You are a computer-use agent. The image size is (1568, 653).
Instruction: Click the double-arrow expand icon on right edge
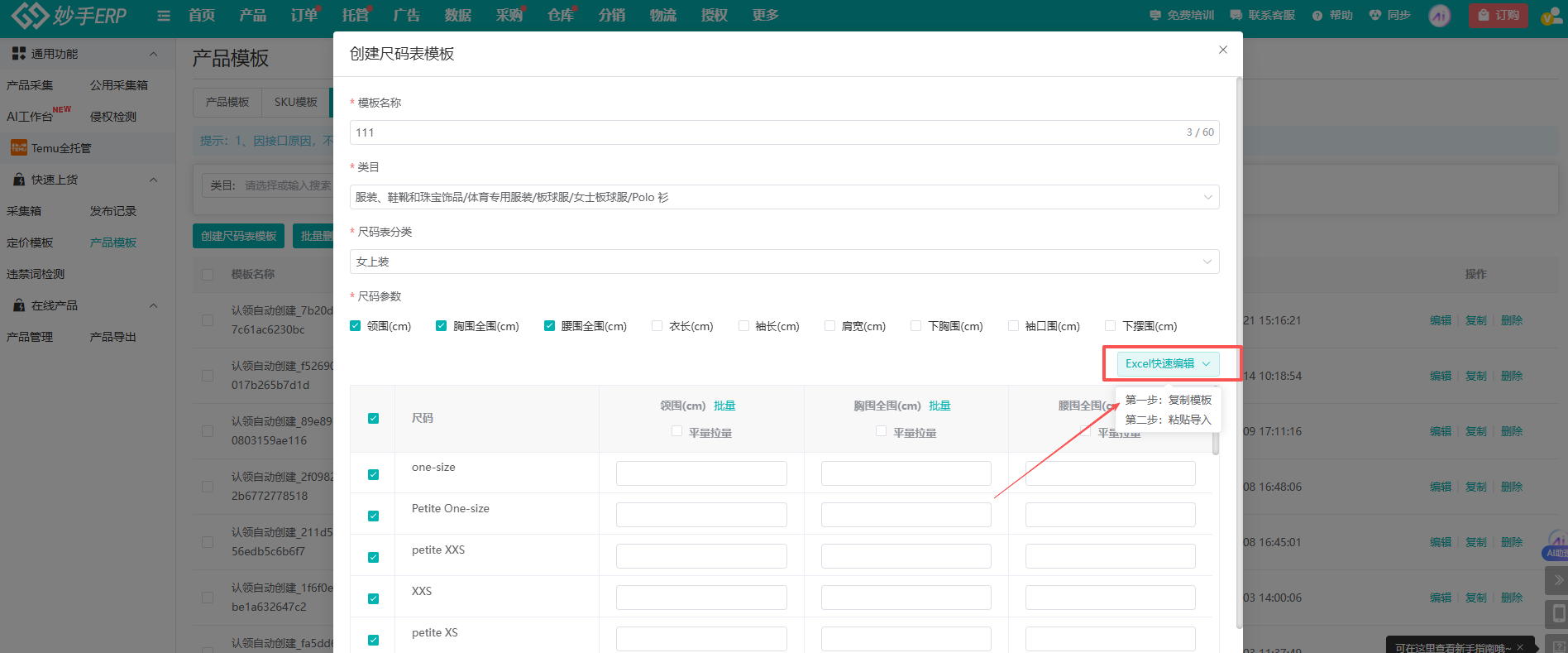[x=1558, y=580]
